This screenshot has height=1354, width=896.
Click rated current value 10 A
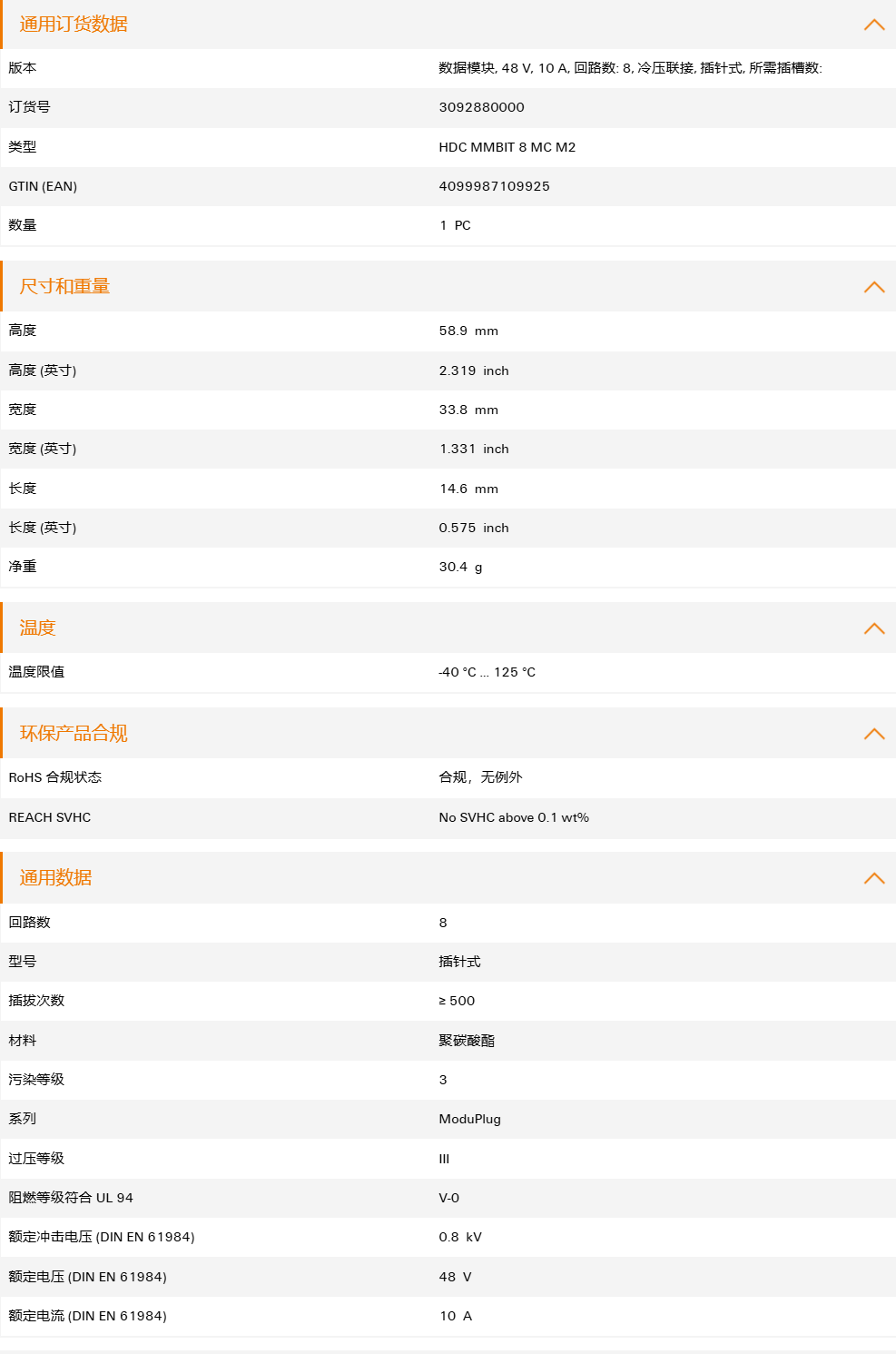click(456, 1316)
